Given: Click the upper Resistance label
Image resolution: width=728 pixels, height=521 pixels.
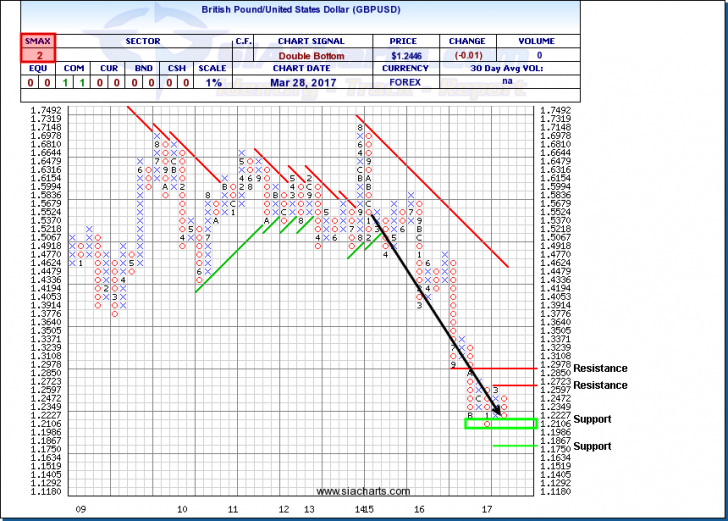Looking at the screenshot, I should click(603, 369).
